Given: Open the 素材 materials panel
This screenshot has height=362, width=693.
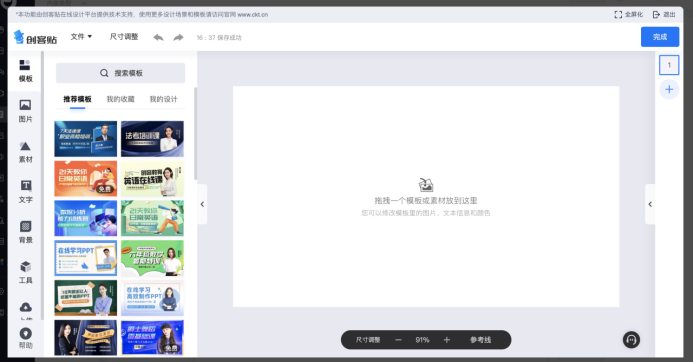Looking at the screenshot, I should [x=25, y=152].
